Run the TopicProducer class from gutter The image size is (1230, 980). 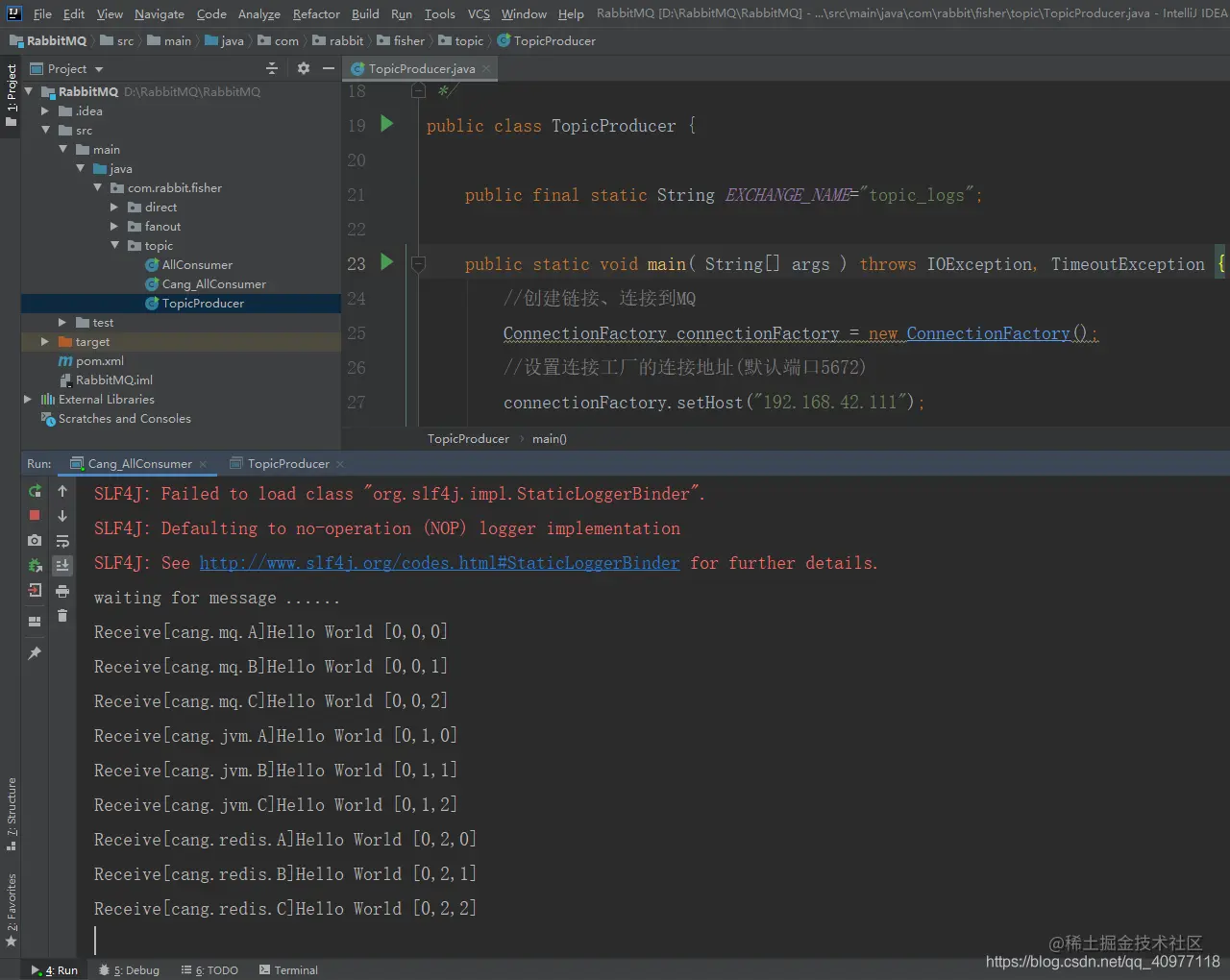387,124
